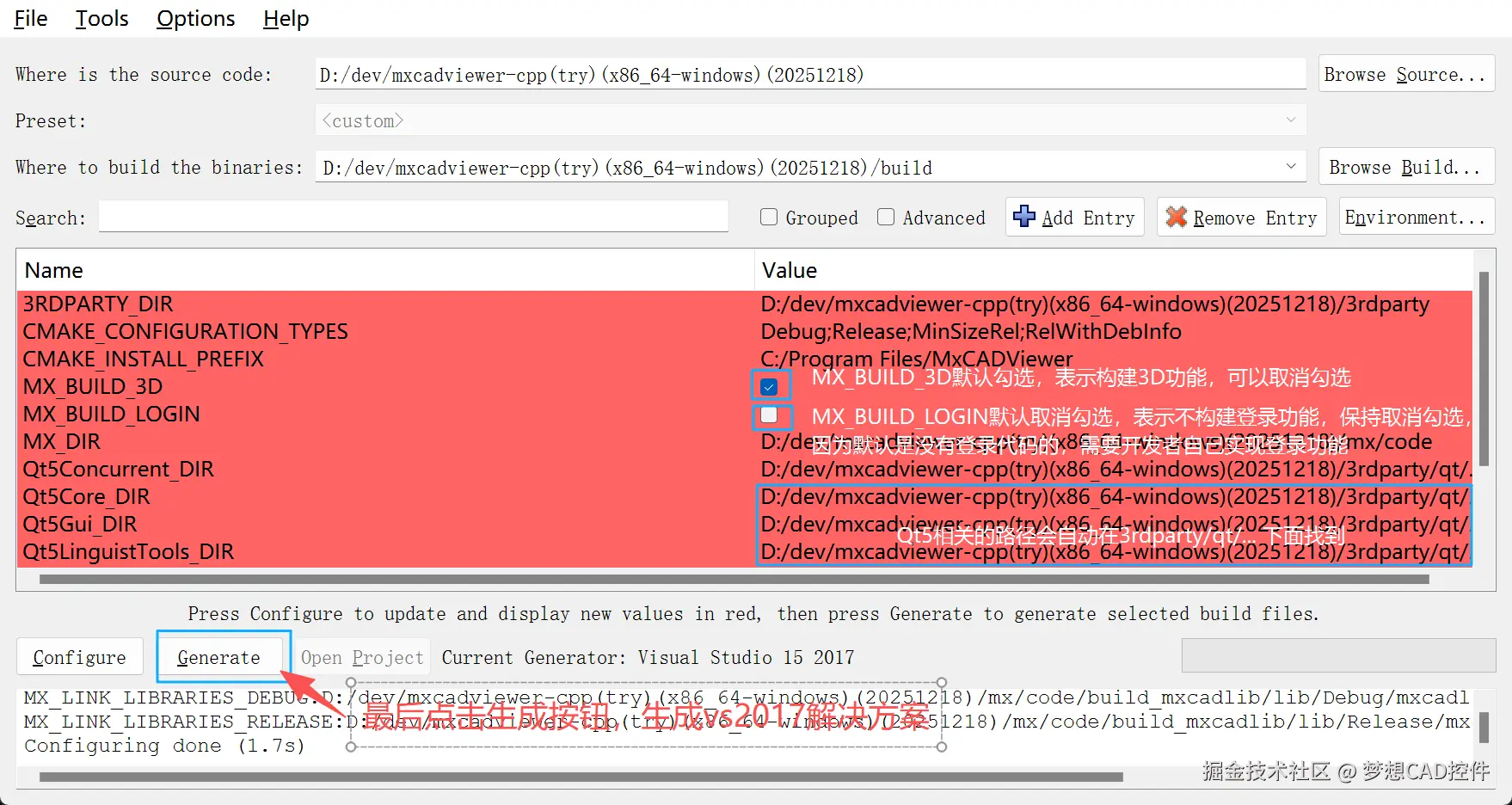This screenshot has width=1512, height=805.
Task: Select the CMAKE_CONFIGURATION_TYPES entry
Action: click(x=185, y=331)
